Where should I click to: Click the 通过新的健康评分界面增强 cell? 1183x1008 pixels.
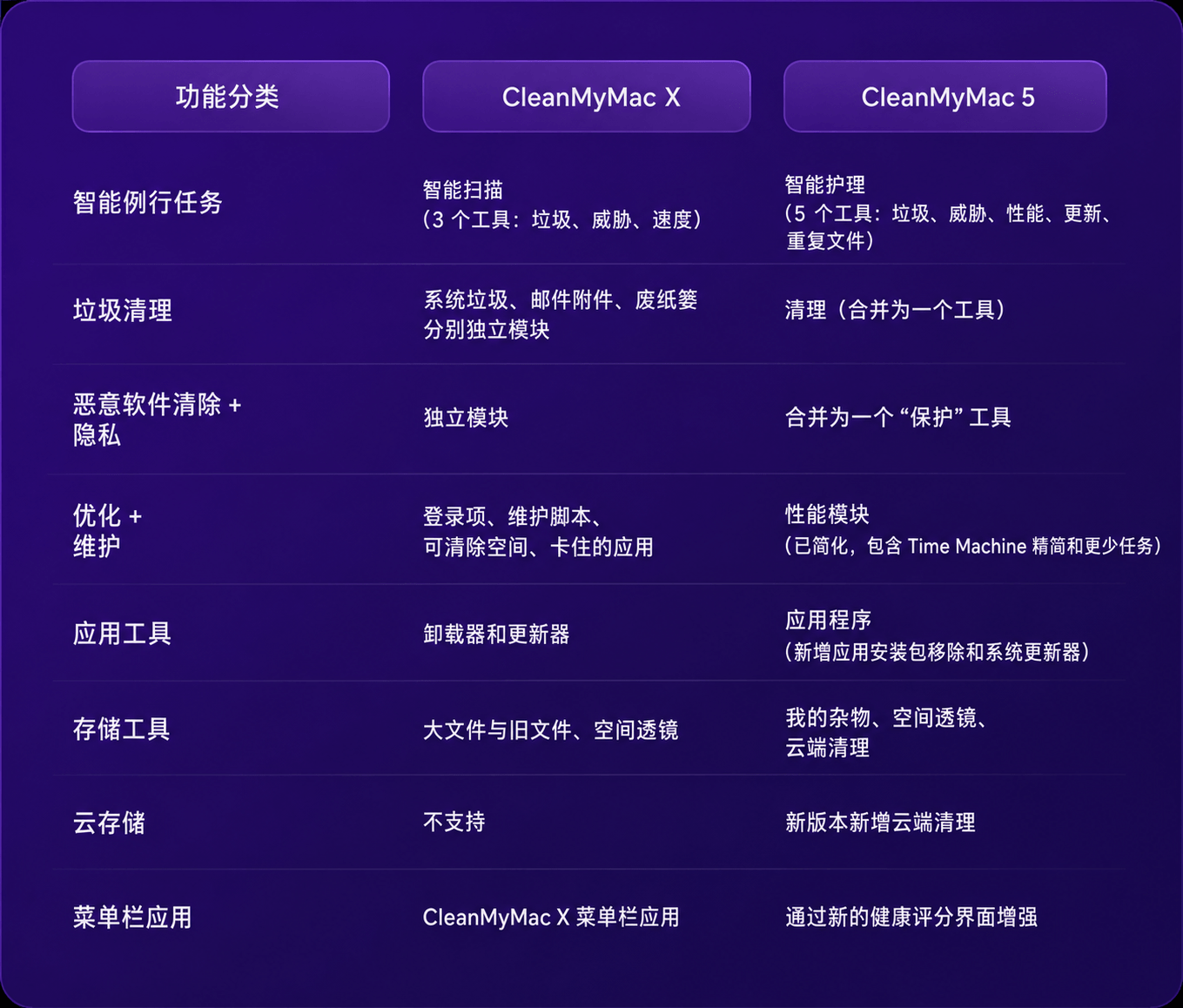click(911, 917)
